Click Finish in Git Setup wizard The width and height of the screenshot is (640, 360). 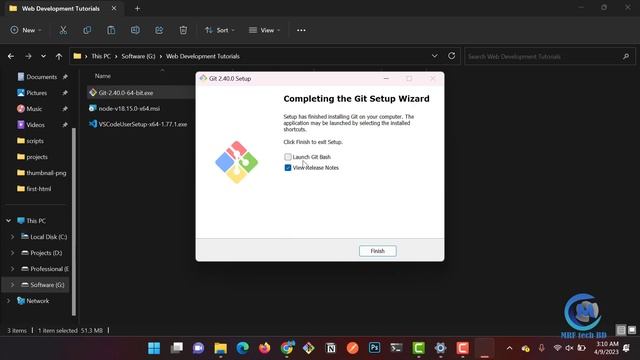tap(378, 251)
